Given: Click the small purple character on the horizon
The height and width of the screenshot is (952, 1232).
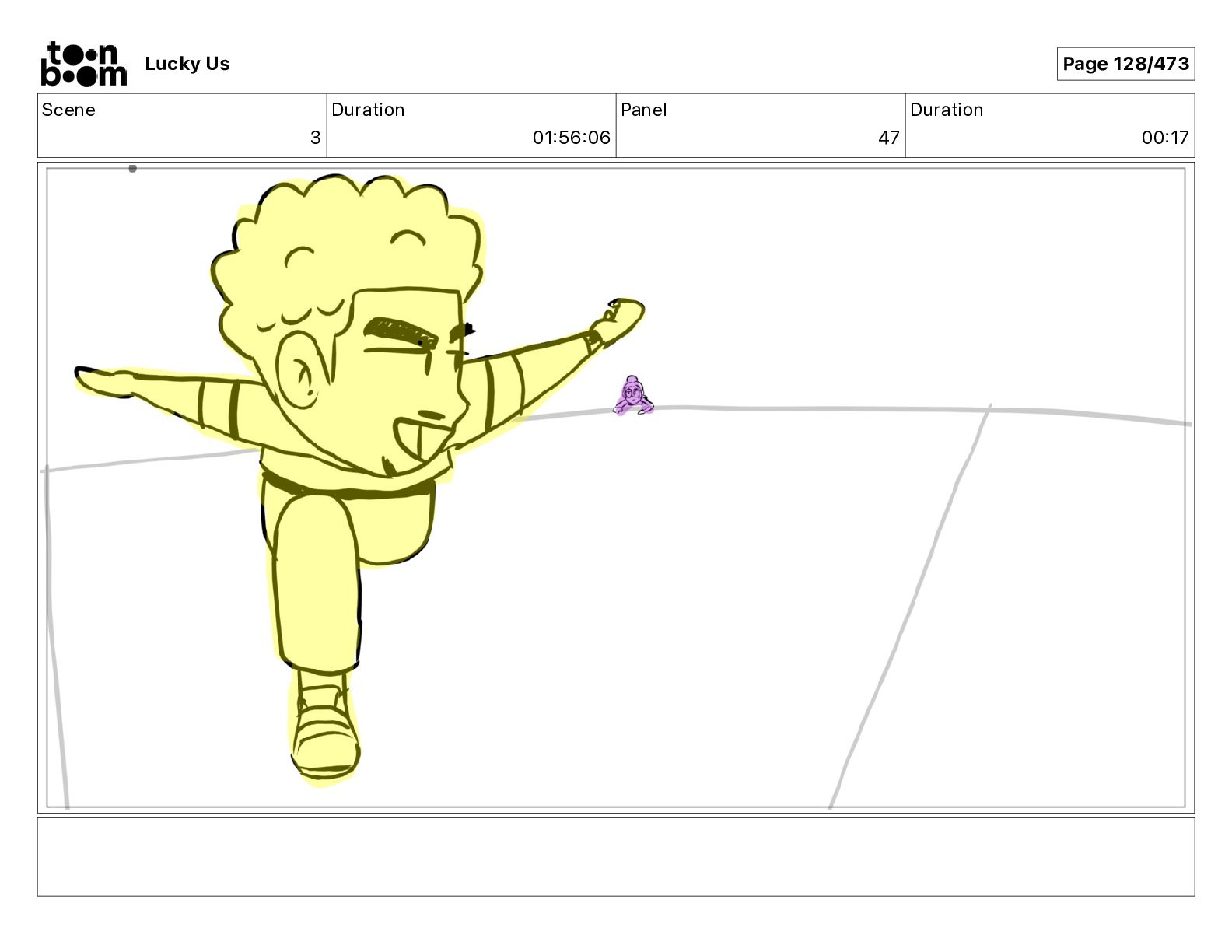Looking at the screenshot, I should pos(634,396).
